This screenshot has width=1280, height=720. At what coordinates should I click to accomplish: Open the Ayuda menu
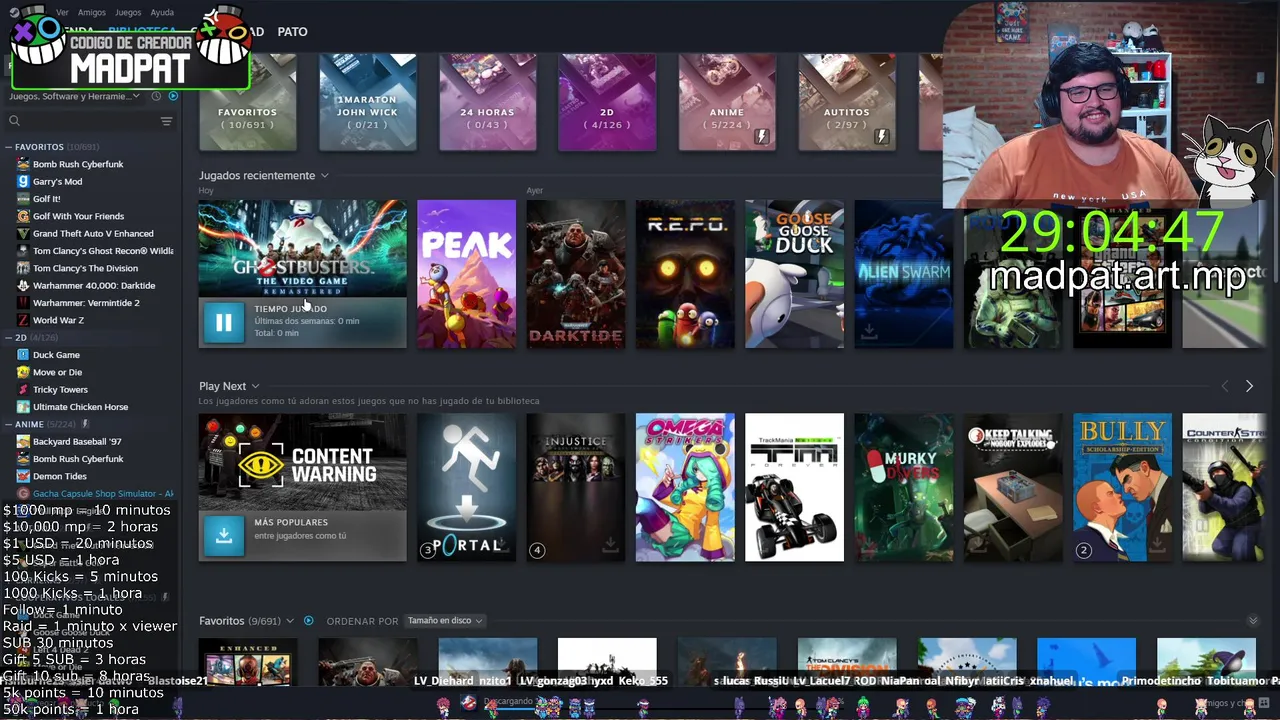(x=162, y=12)
